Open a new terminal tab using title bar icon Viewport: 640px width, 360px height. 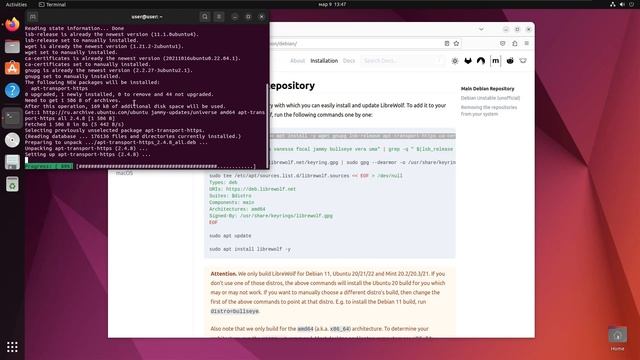click(33, 17)
